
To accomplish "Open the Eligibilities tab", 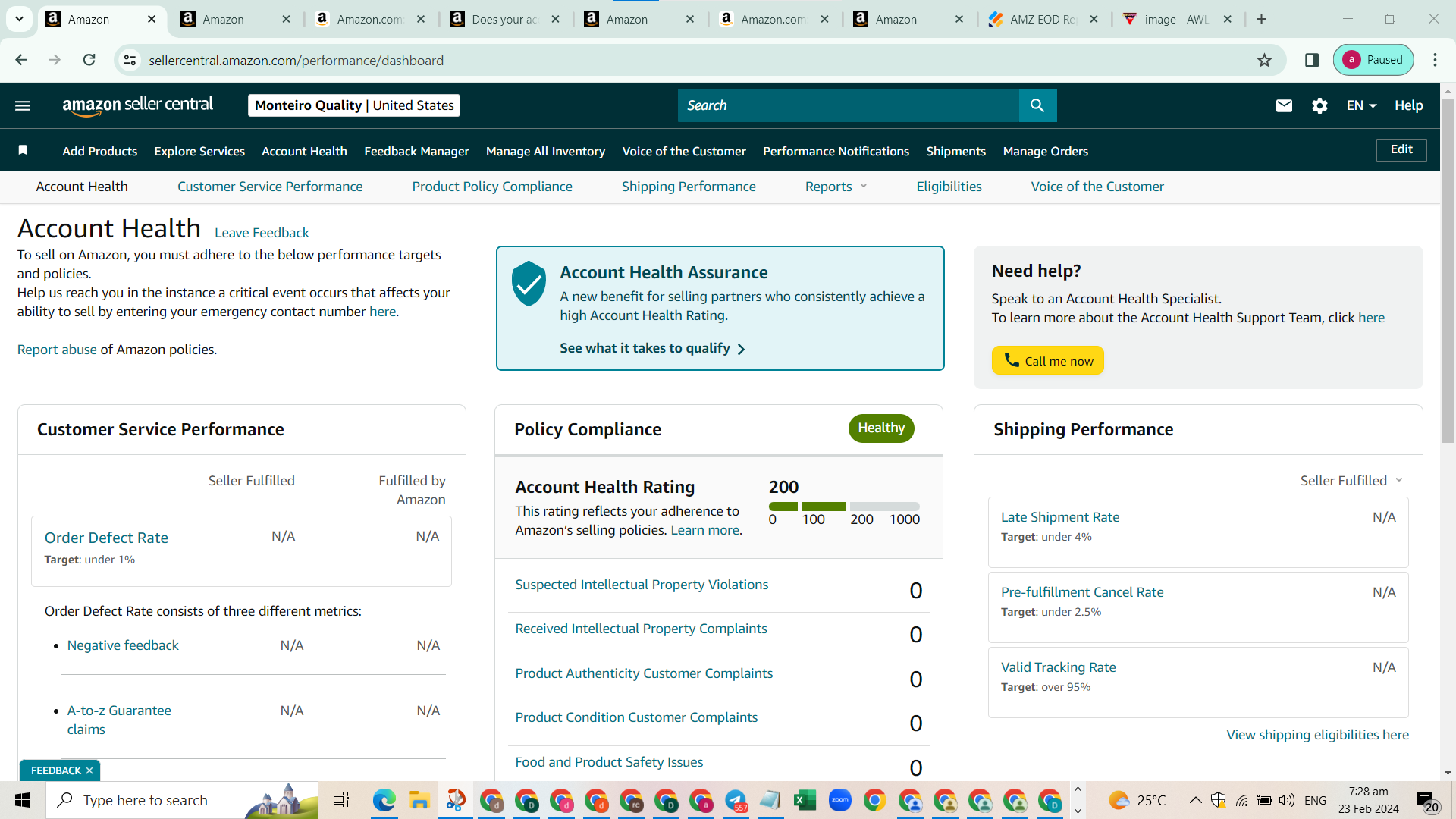I will point(949,187).
